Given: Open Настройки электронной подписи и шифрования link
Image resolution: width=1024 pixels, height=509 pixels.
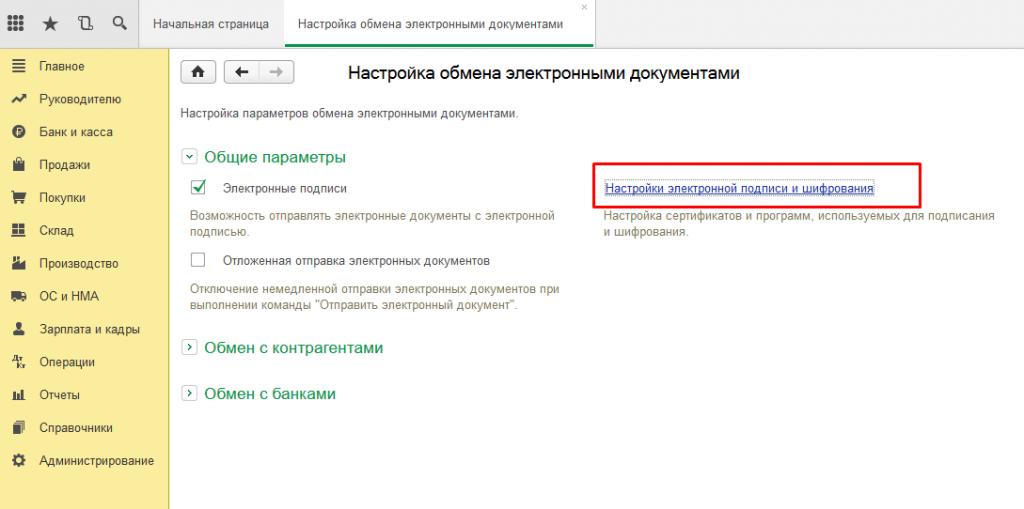Looking at the screenshot, I should point(739,188).
